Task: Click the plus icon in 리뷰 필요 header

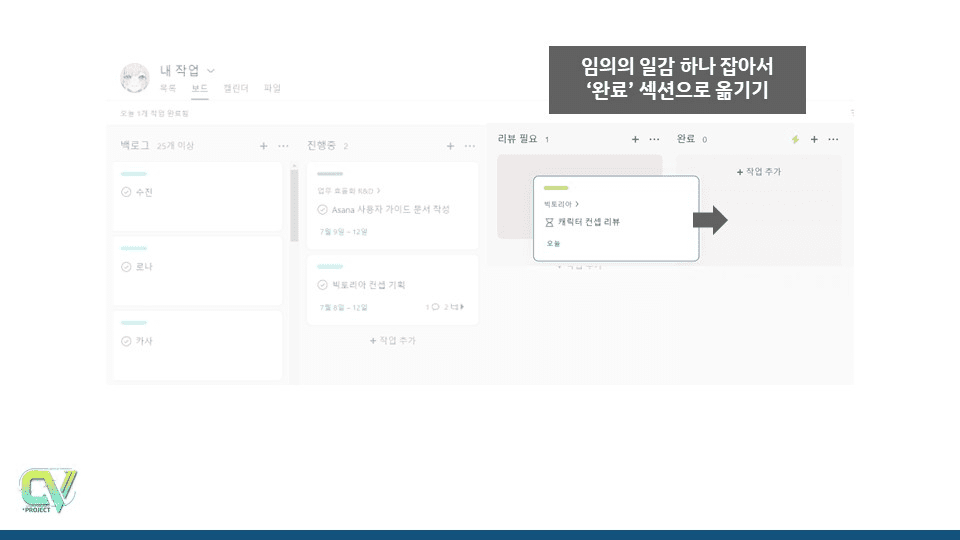Action: click(x=635, y=139)
